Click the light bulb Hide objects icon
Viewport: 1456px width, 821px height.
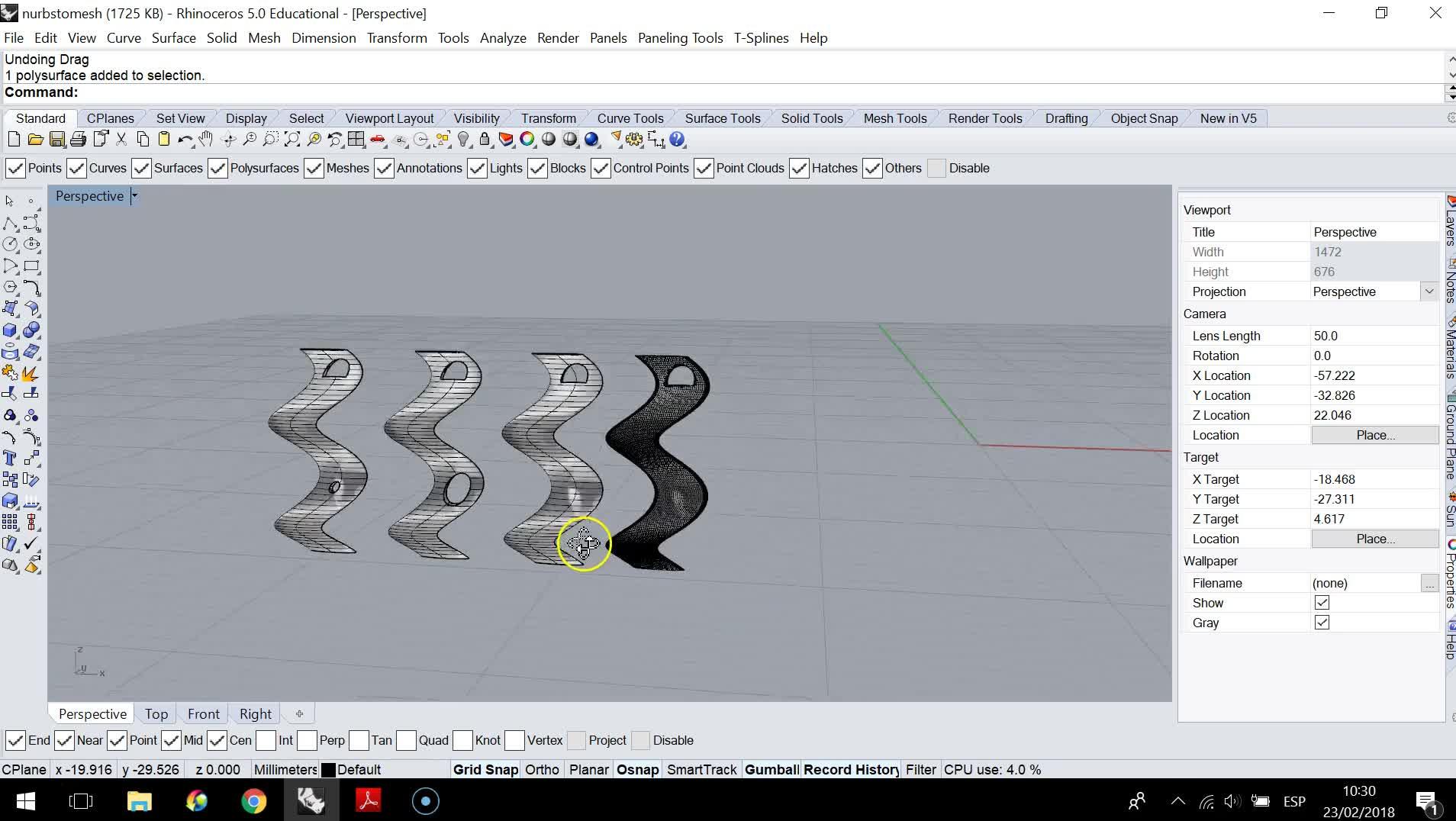[x=463, y=140]
